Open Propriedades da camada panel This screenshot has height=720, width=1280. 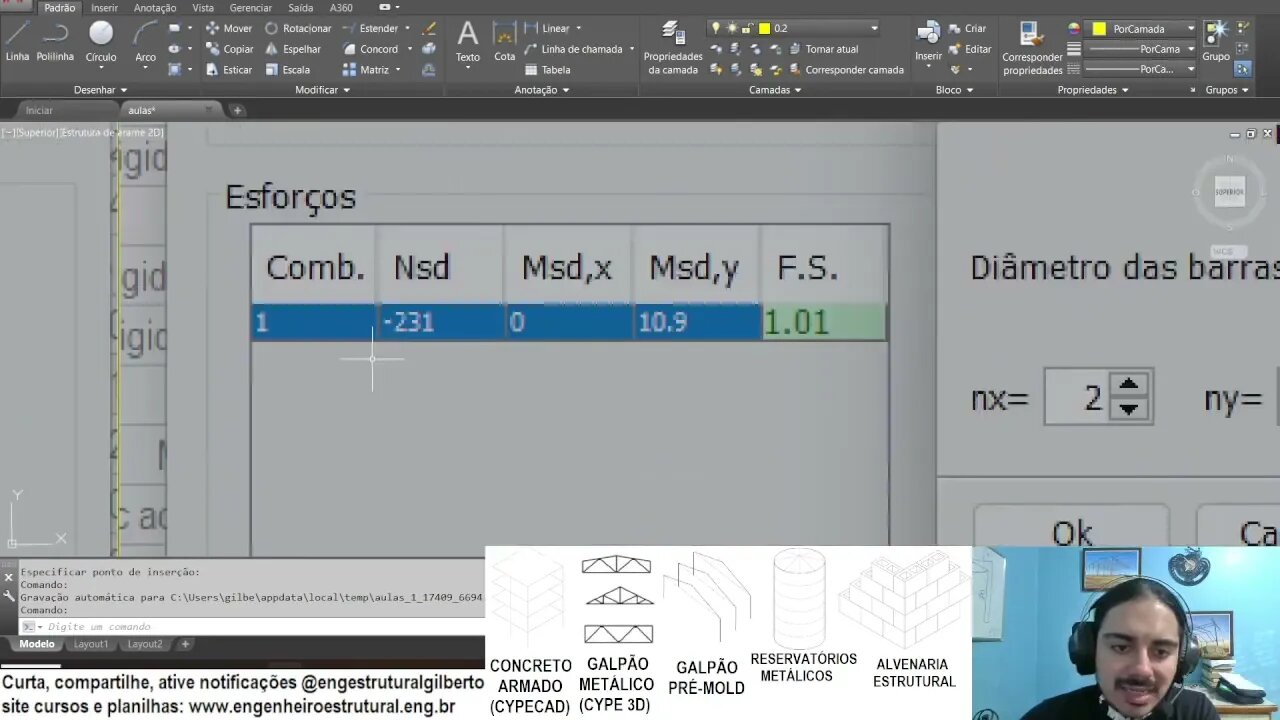(x=673, y=48)
